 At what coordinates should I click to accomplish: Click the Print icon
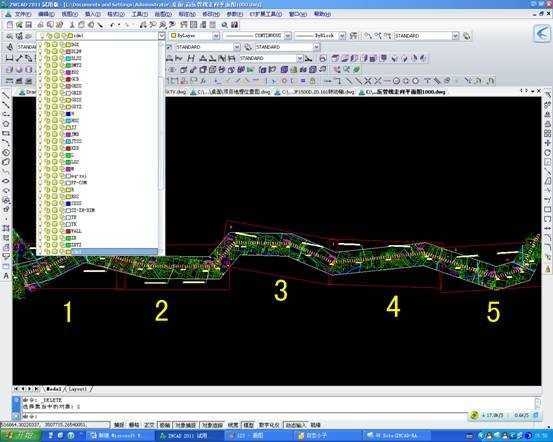point(41,25)
